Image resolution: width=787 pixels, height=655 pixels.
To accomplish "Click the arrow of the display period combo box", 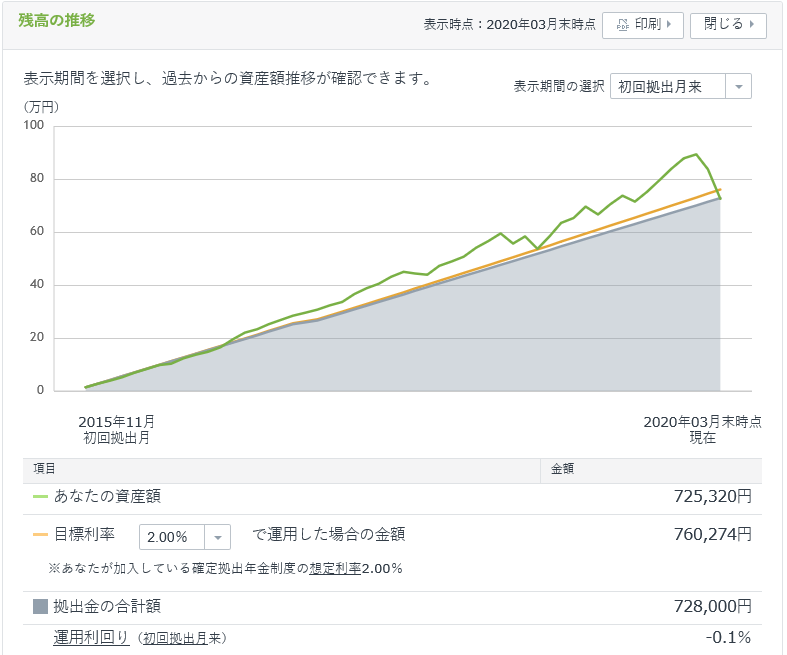I will 738,87.
